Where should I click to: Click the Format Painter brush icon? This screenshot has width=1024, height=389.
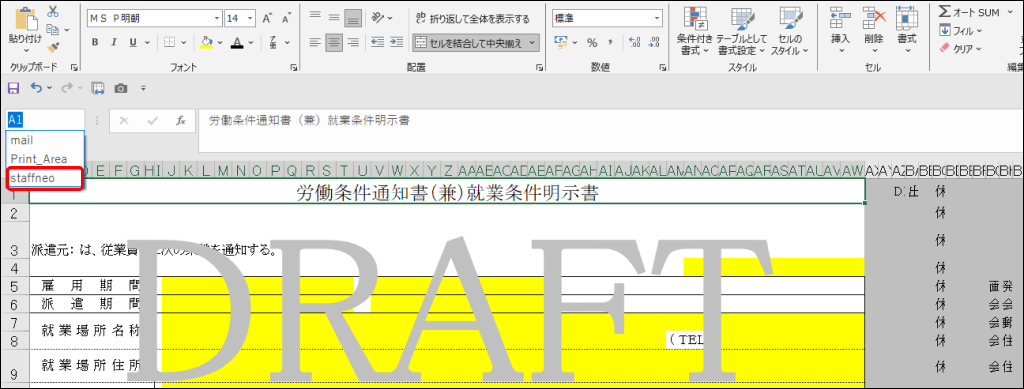point(53,47)
